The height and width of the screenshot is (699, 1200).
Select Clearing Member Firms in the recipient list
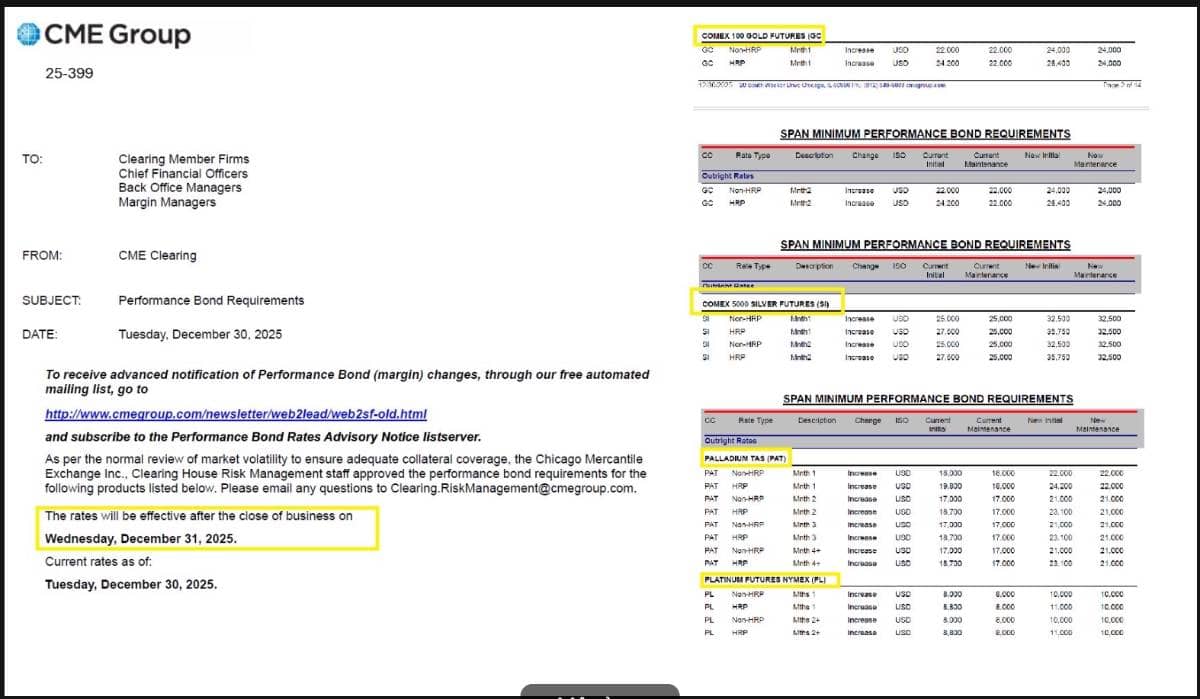pyautogui.click(x=184, y=159)
